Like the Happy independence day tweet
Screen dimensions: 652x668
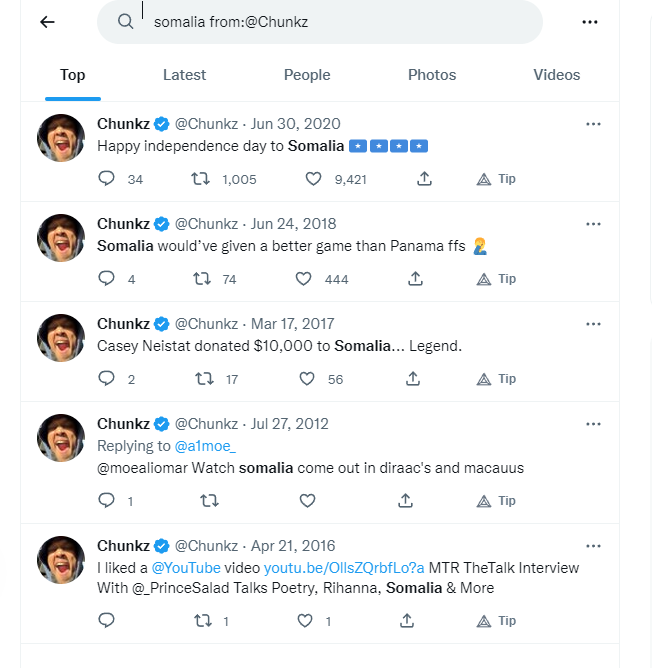tap(313, 179)
